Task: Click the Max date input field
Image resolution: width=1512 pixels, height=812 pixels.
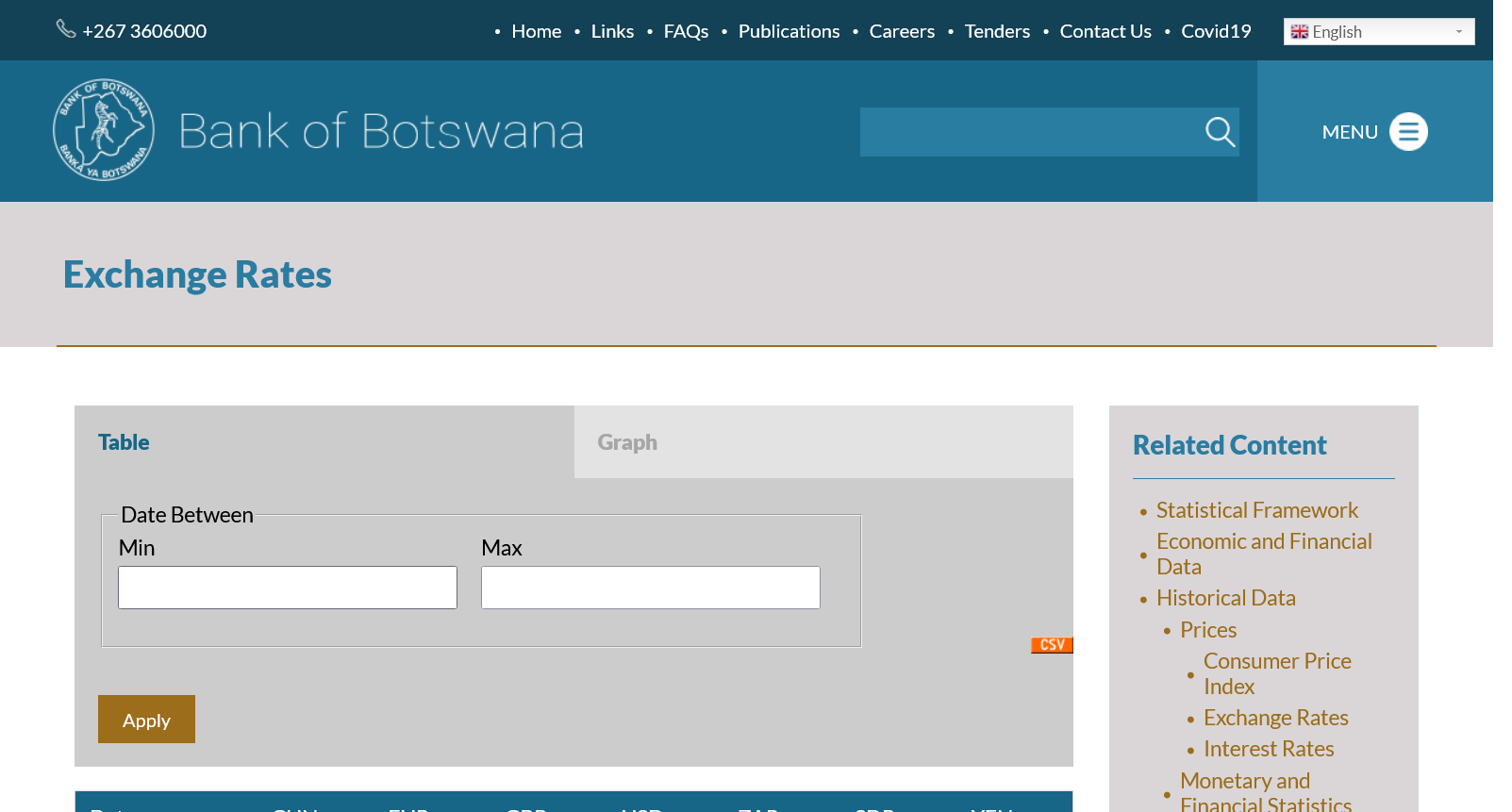Action: point(650,588)
